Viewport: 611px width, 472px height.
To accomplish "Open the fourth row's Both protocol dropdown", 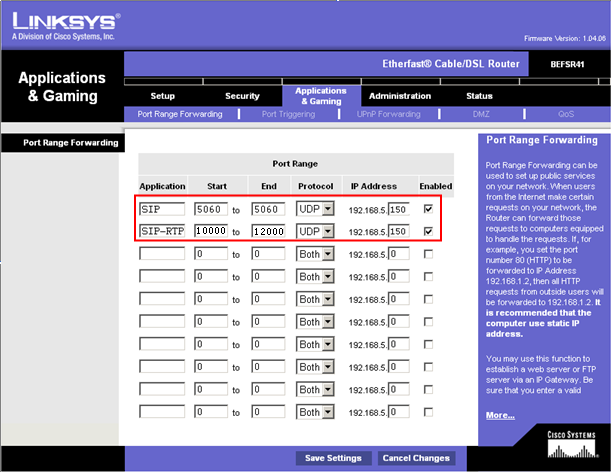I will point(315,277).
